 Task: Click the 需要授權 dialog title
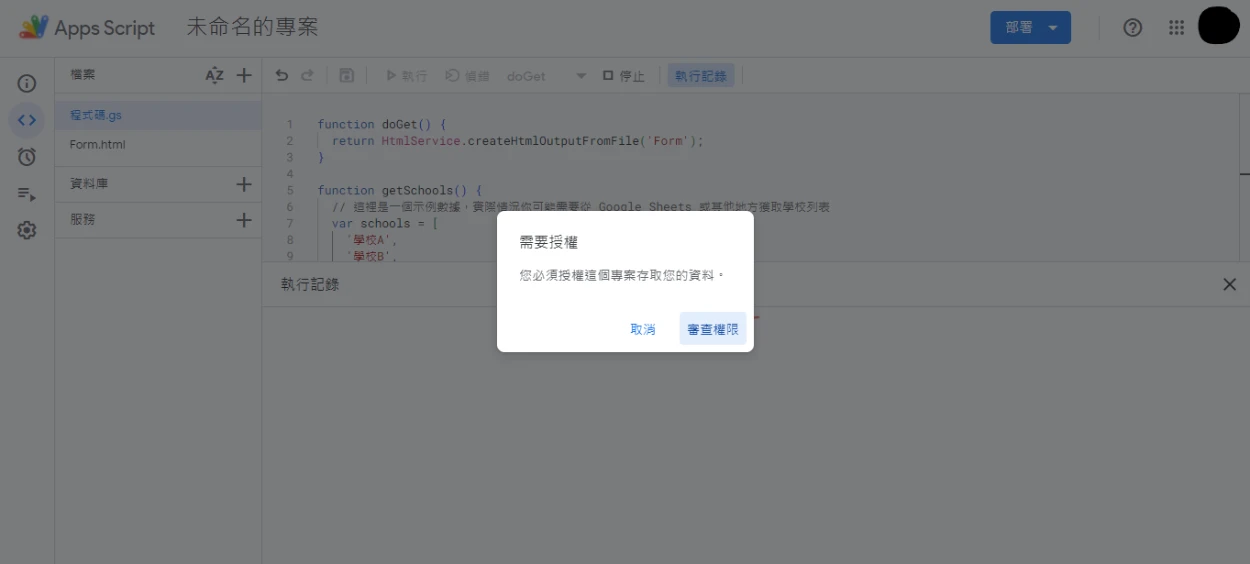click(548, 243)
